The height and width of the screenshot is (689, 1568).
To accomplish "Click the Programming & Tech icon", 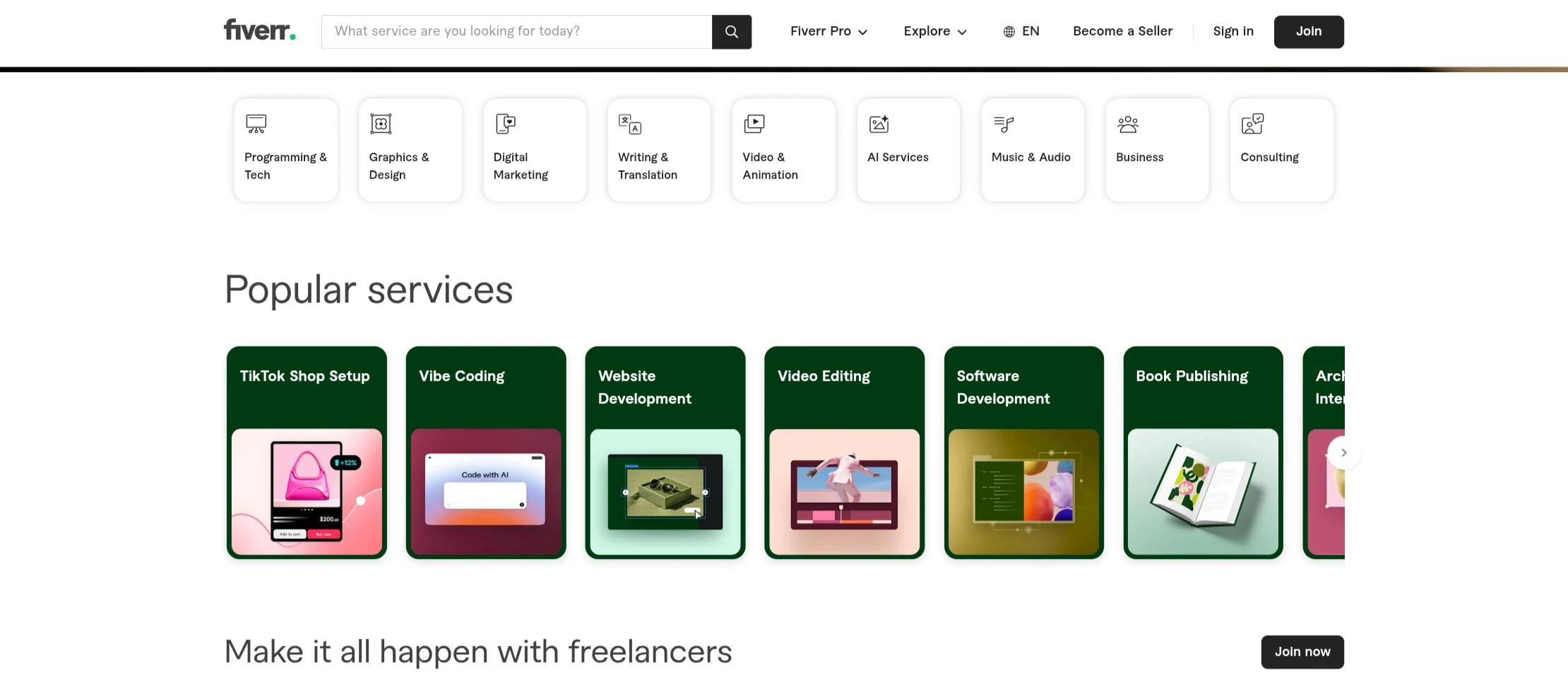I will click(x=256, y=124).
